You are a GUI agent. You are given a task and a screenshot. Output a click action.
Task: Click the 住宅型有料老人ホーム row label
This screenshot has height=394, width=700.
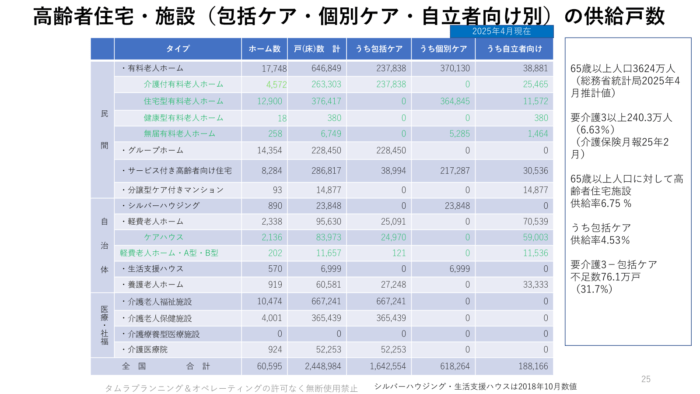coord(183,101)
